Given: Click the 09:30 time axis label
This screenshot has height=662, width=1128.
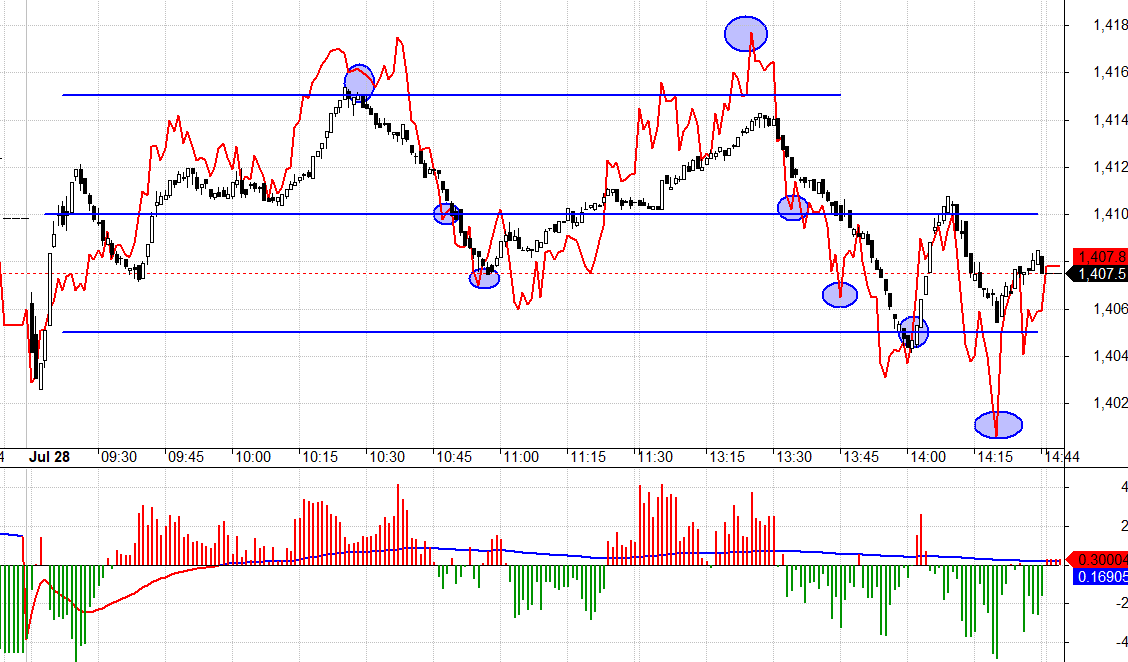Looking at the screenshot, I should point(119,457).
